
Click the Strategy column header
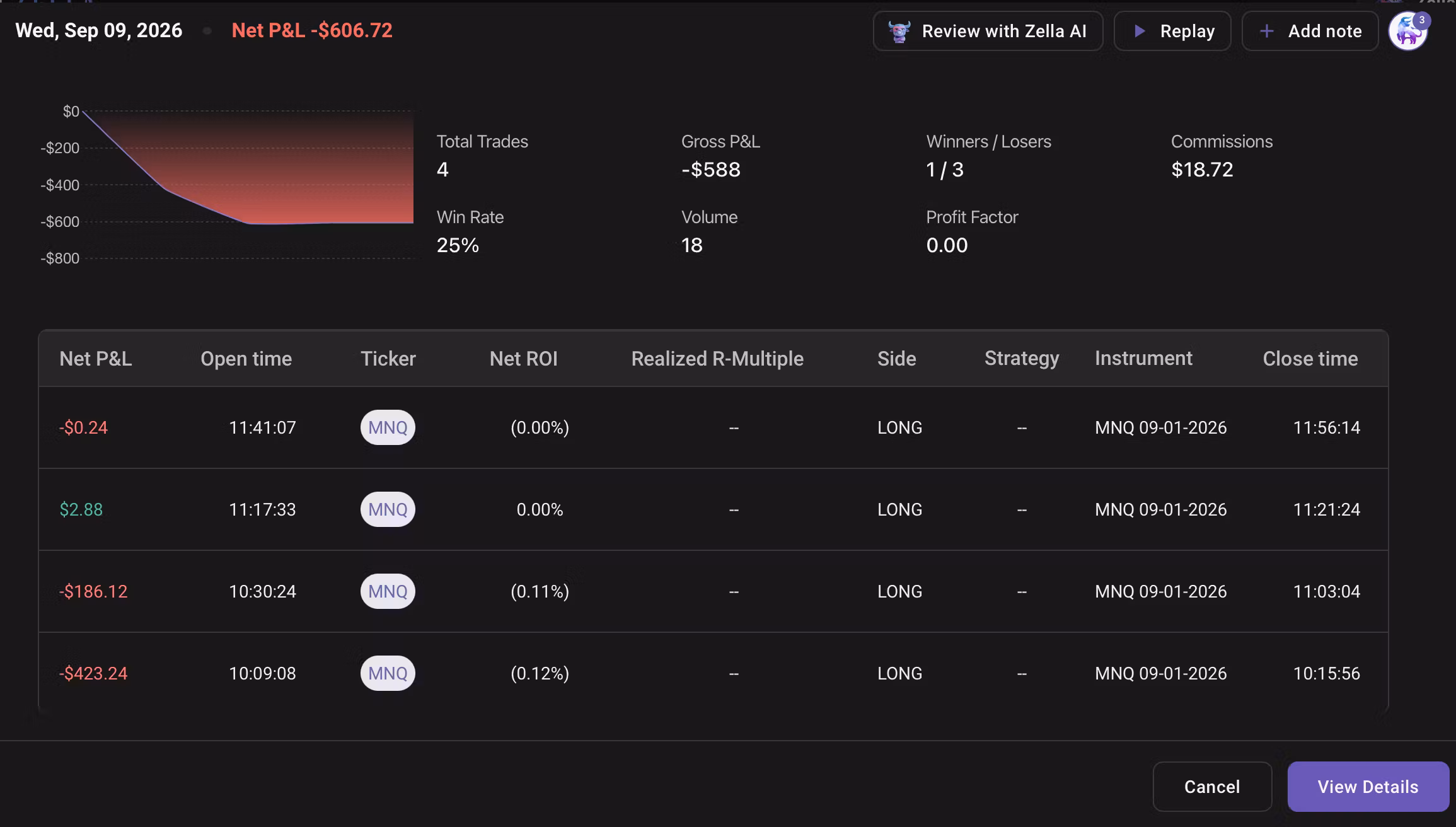pyautogui.click(x=1022, y=359)
